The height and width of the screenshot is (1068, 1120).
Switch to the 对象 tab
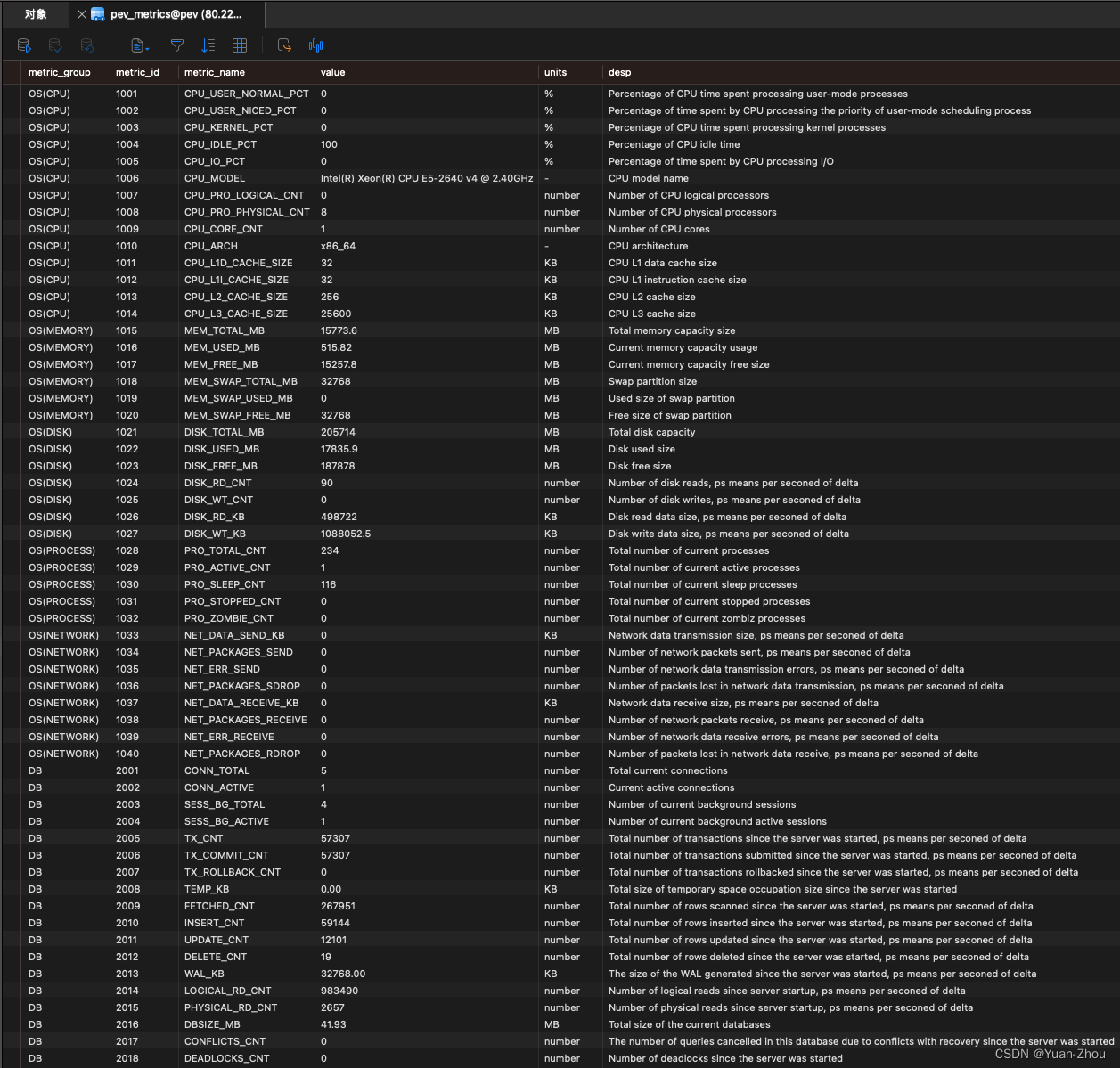tap(35, 14)
